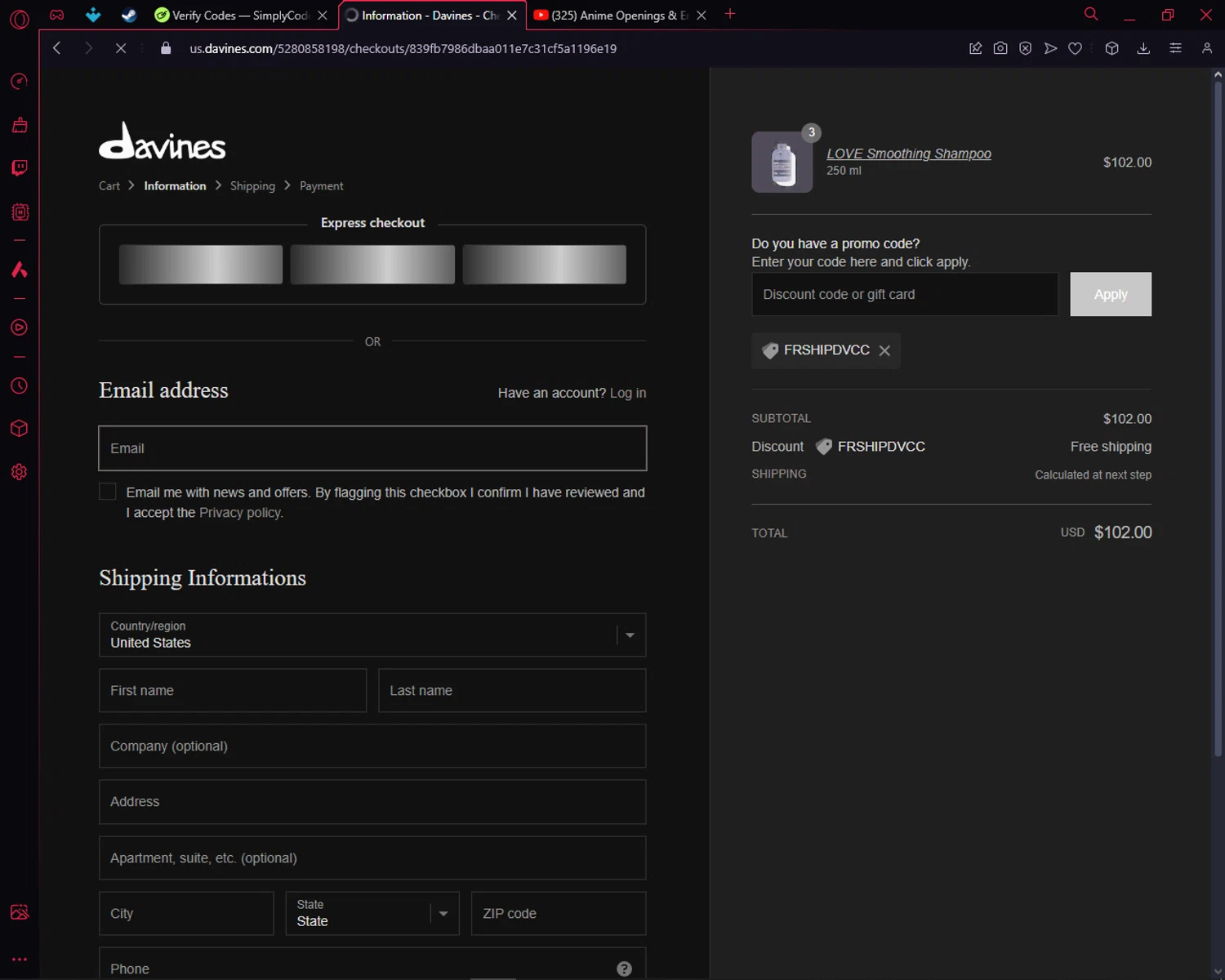
Task: Close the Anime Openings YouTube tab
Action: pos(702,15)
